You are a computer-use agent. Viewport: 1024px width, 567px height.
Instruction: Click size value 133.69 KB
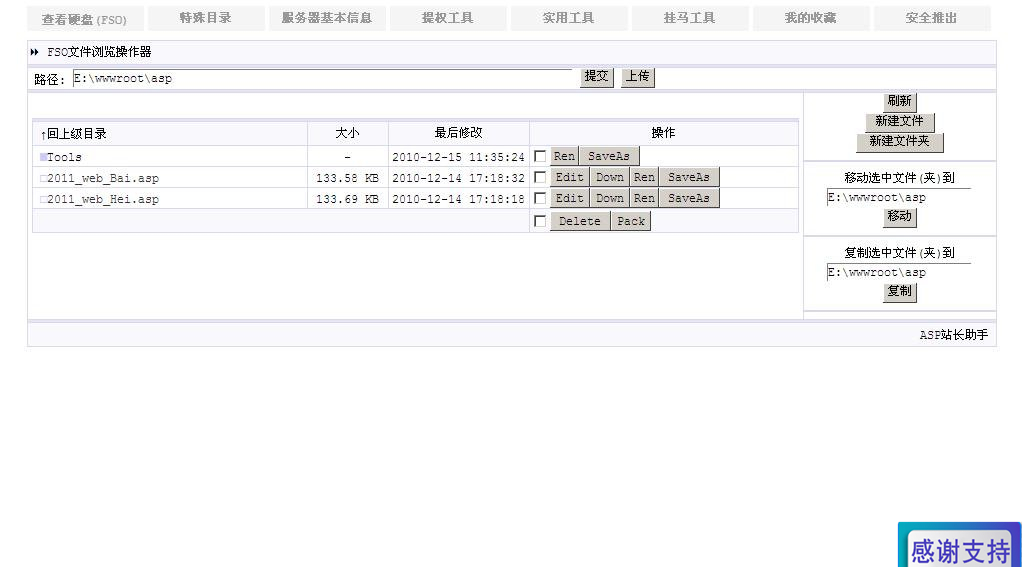pos(347,199)
